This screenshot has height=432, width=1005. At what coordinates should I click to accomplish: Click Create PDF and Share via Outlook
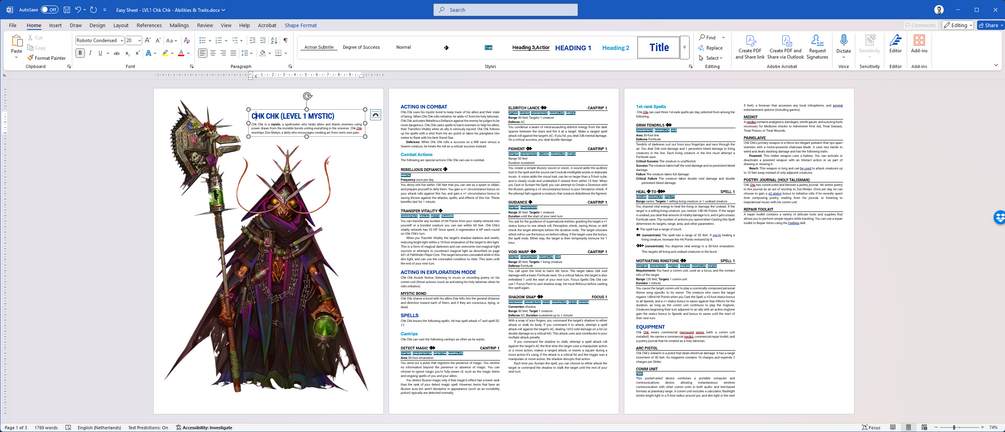(785, 46)
